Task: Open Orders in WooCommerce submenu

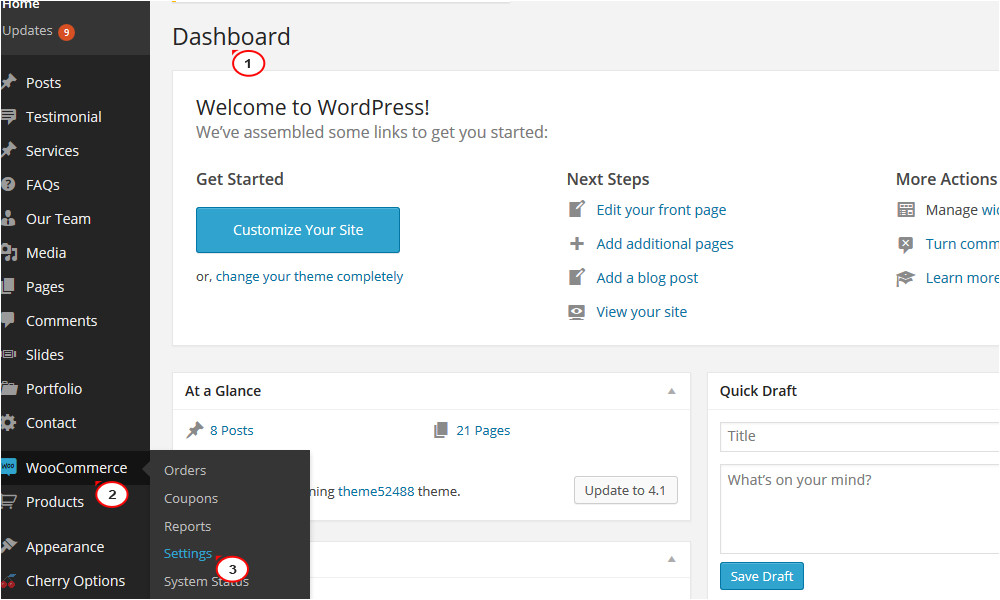Action: pyautogui.click(x=185, y=470)
